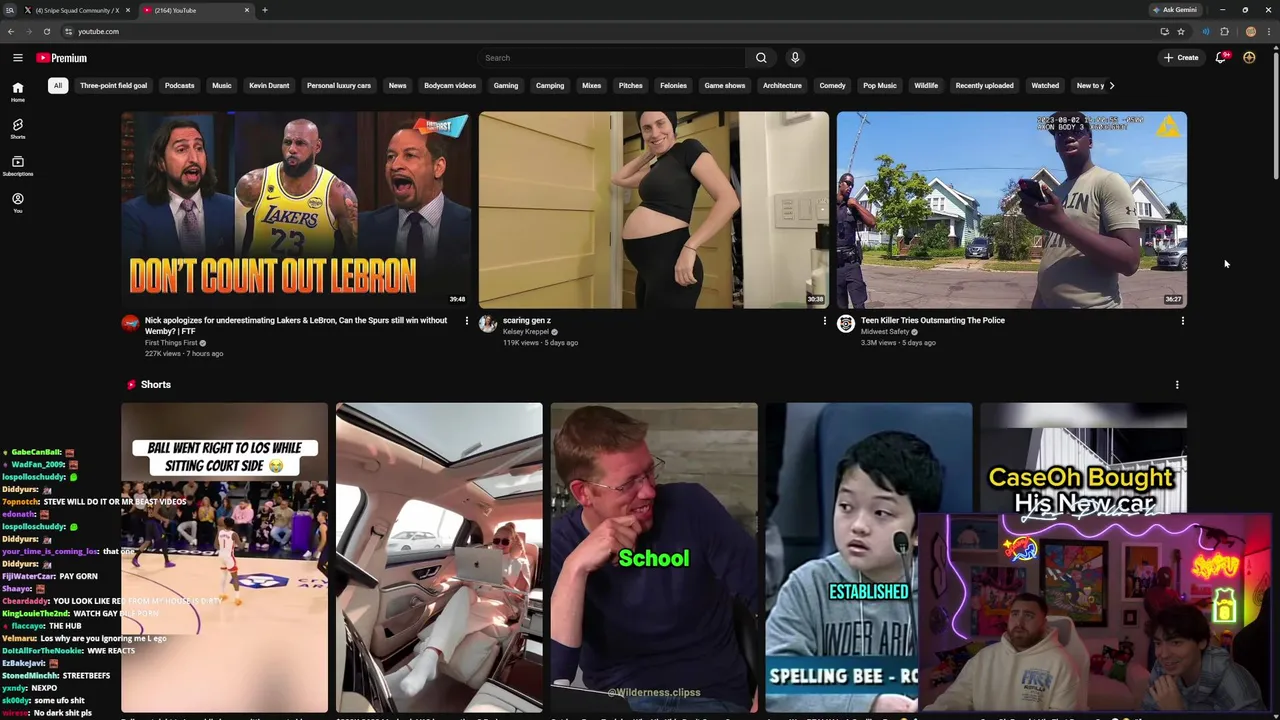This screenshot has width=1280, height=720.
Task: Select Kevin Durant filter chip
Action: click(x=269, y=86)
